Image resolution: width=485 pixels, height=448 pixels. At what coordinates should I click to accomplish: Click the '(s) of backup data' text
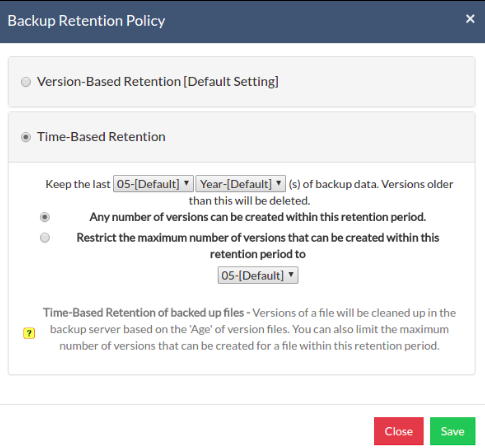[333, 184]
